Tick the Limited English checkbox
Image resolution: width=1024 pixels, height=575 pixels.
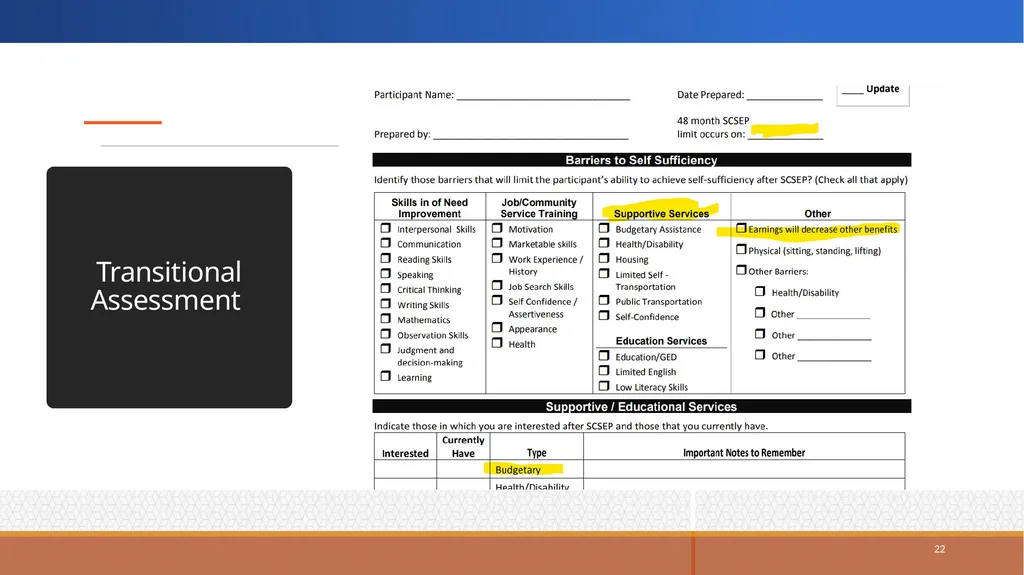[603, 370]
